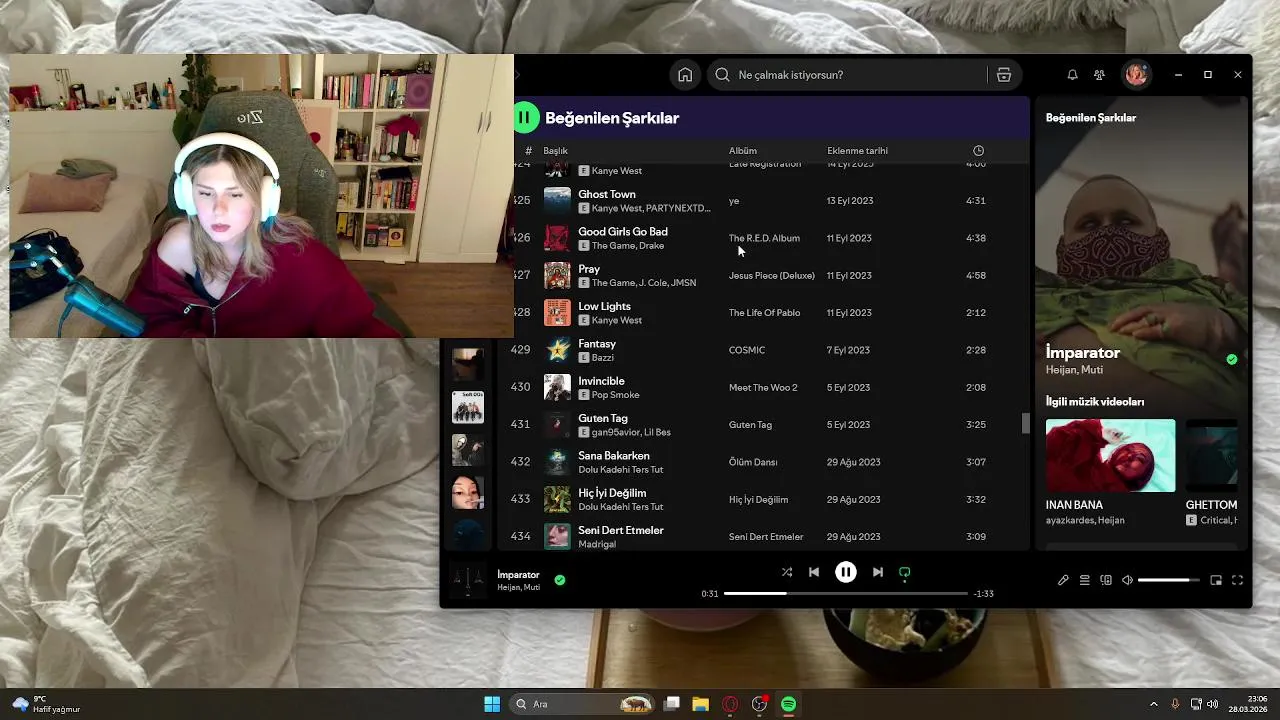1280x720 pixels.
Task: Open the lyrics microphone icon
Action: (1063, 580)
